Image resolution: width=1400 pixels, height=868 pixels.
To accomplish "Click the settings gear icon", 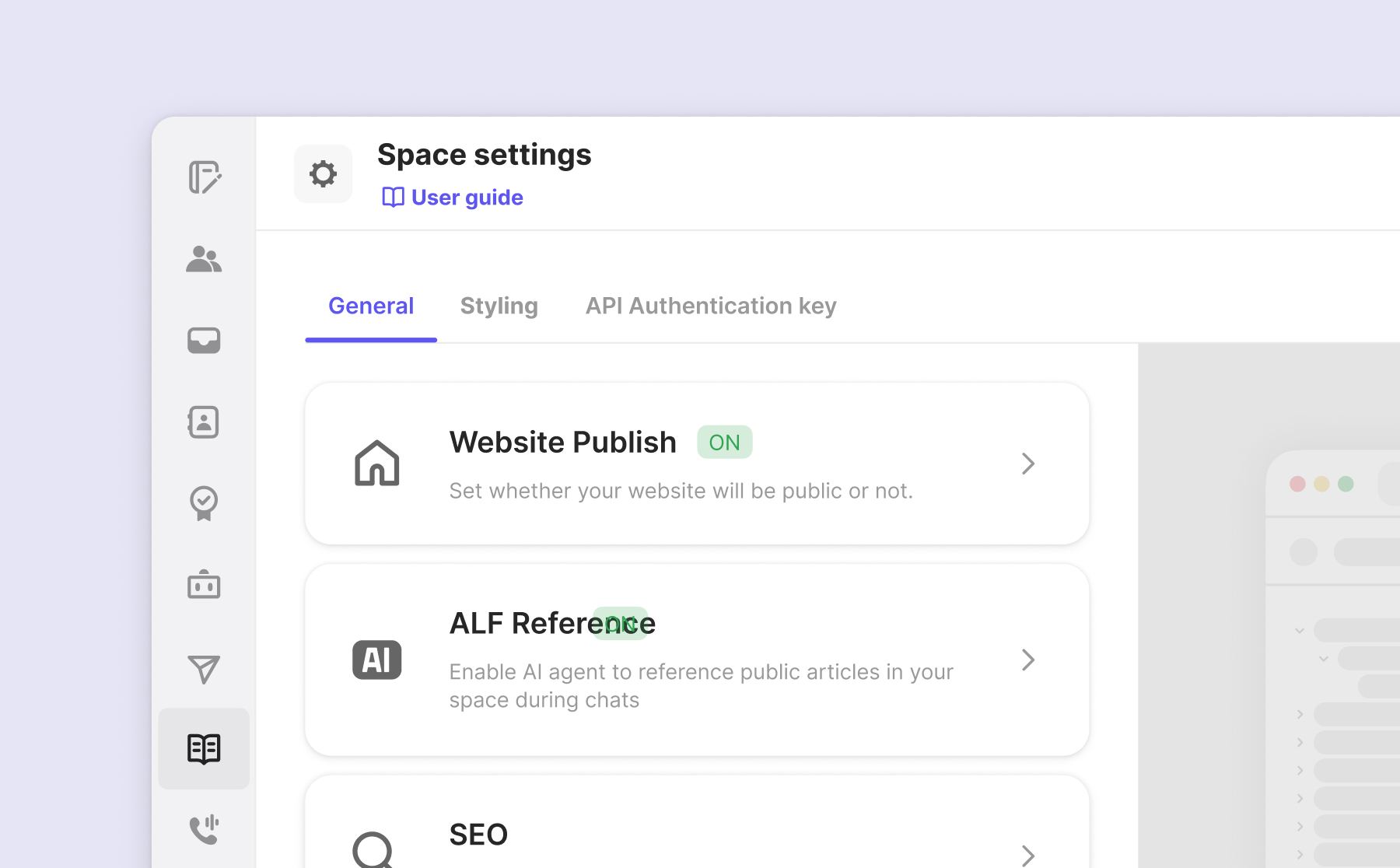I will click(323, 173).
